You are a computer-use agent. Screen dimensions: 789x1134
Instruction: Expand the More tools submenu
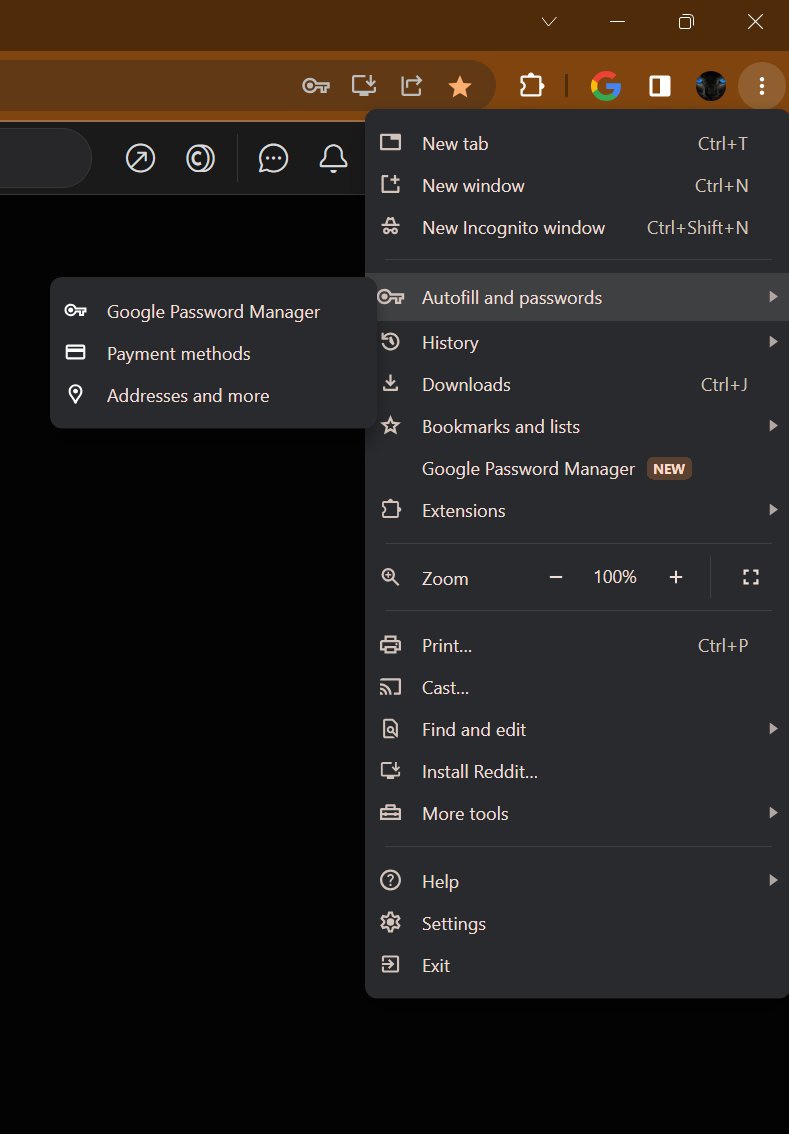coord(465,813)
